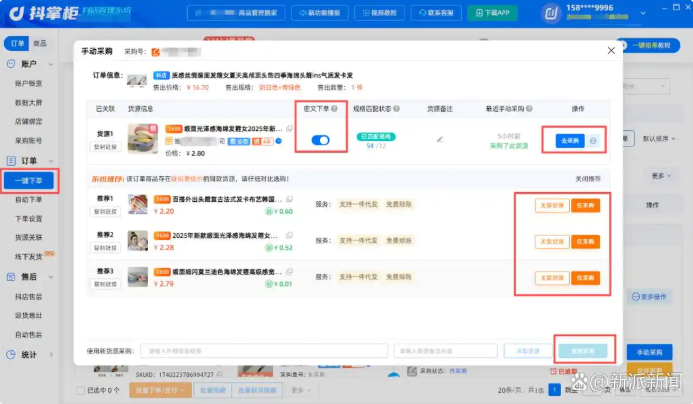Click the circle minus icon beside 去采购
This screenshot has width=693, height=404.
(x=593, y=141)
